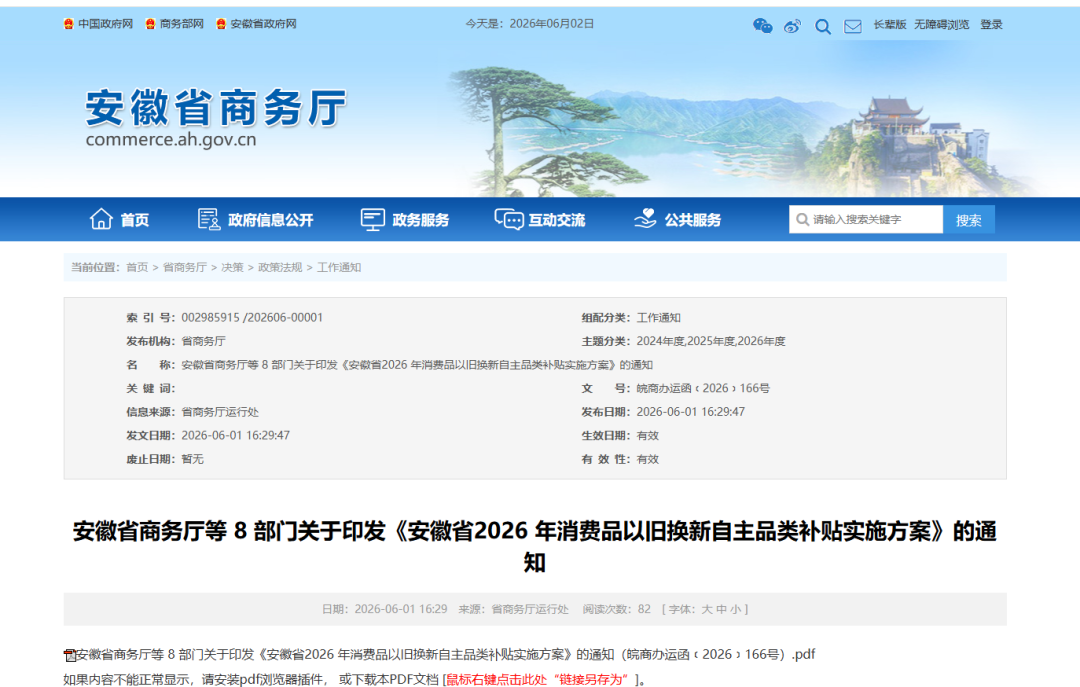Click the home house icon in navbar
Image resolution: width=1080 pixels, height=687 pixels.
tap(101, 219)
